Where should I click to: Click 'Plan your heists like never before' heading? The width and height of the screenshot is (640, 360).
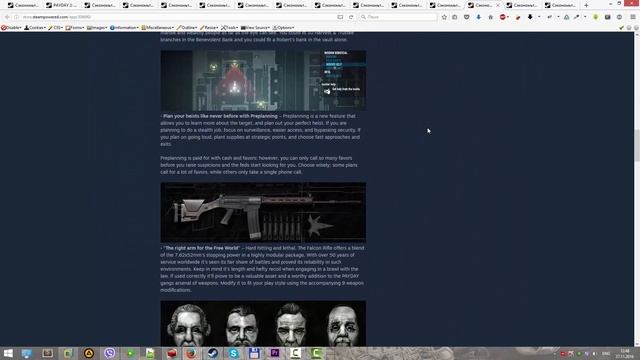pos(220,116)
